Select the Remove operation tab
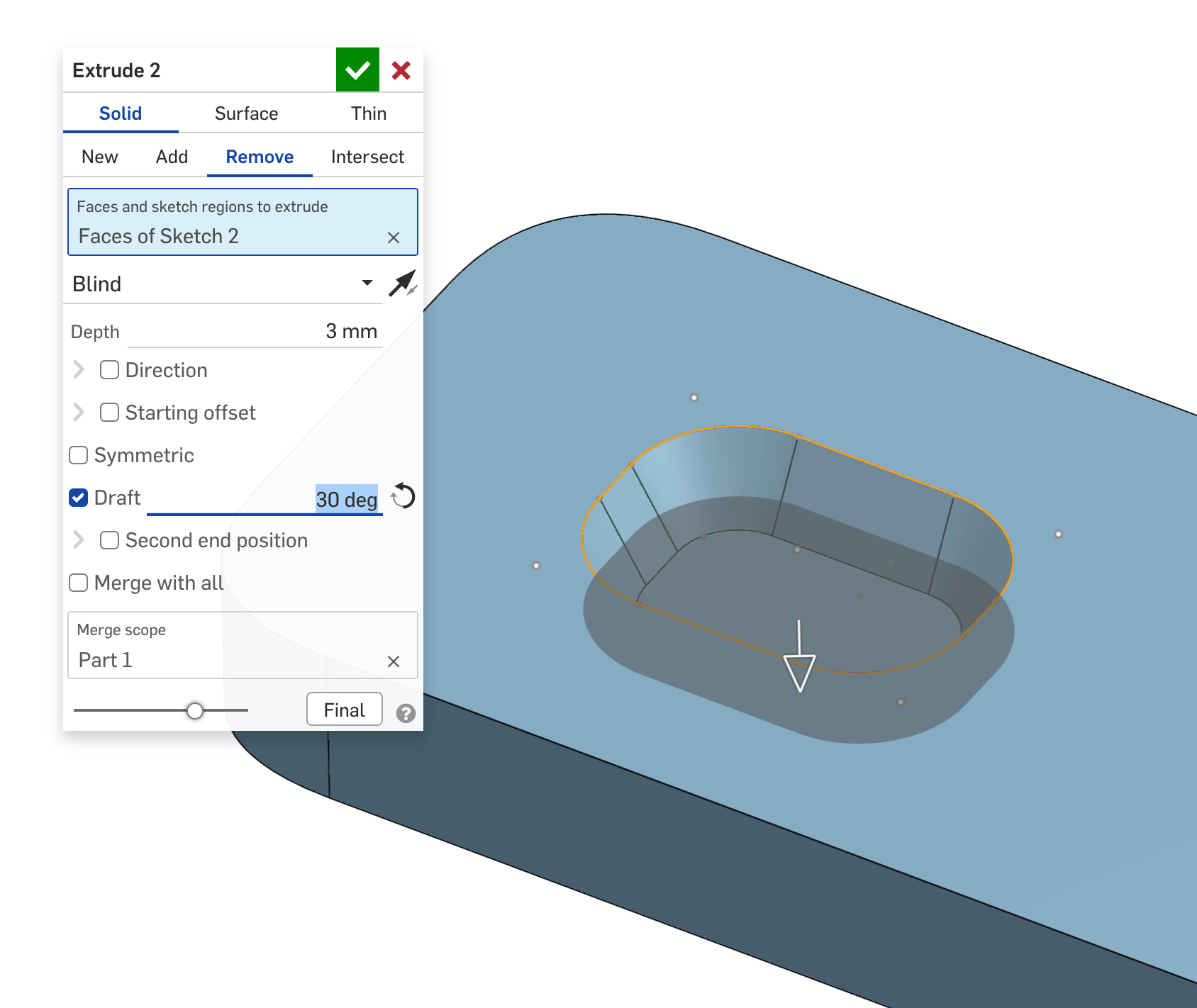This screenshot has width=1197, height=1008. pos(260,157)
